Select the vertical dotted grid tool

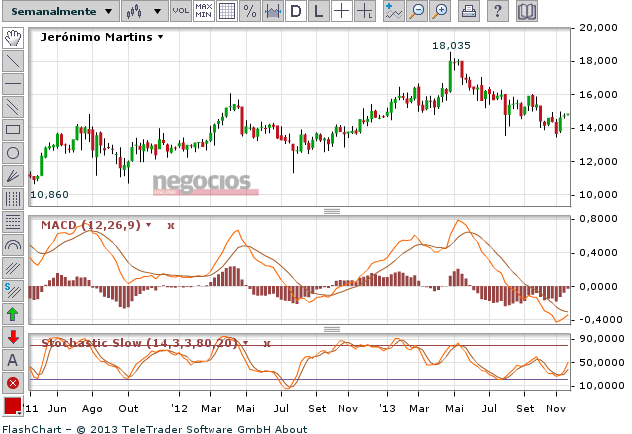13,199
